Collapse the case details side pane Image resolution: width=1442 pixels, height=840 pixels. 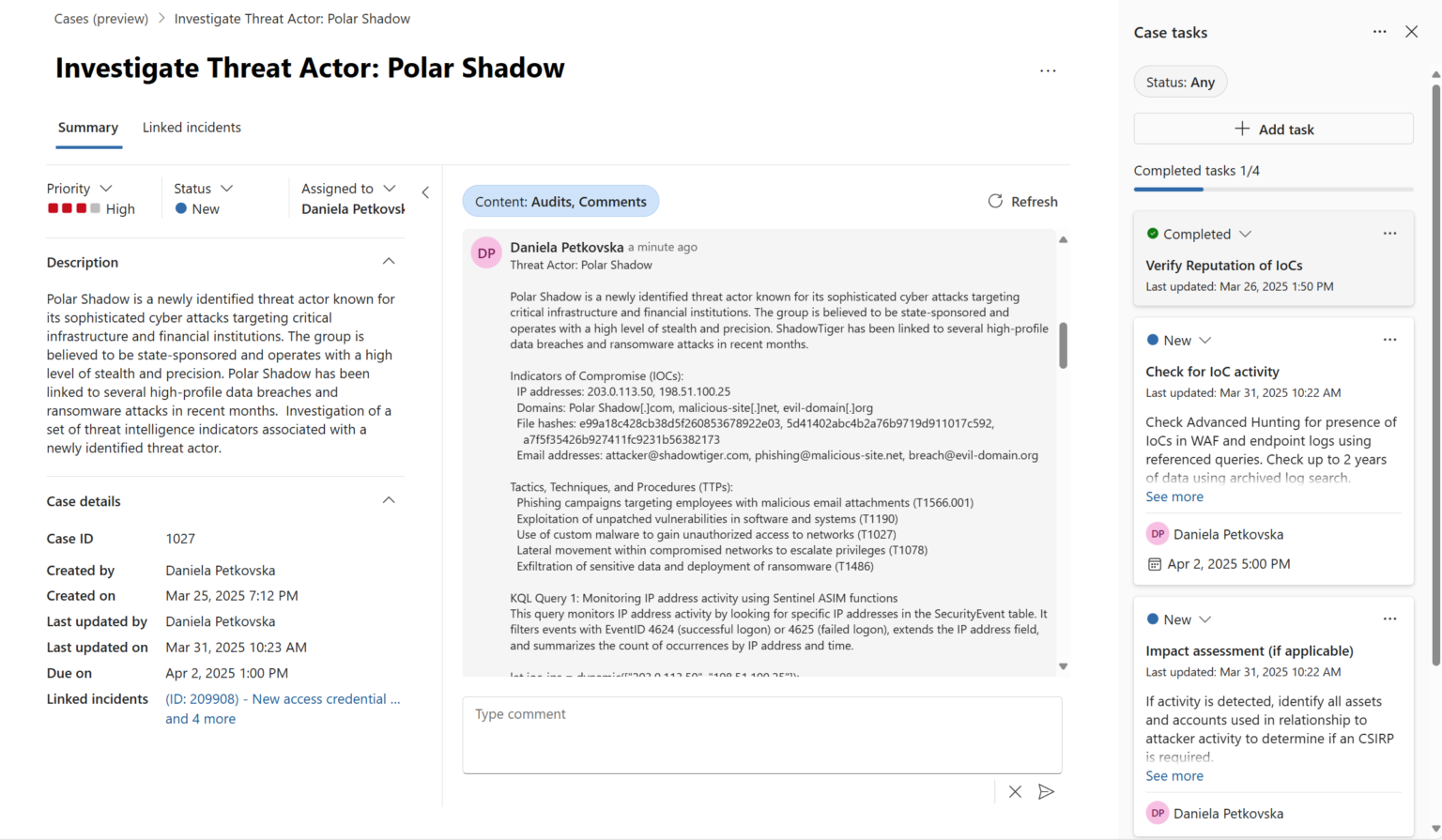coord(425,191)
